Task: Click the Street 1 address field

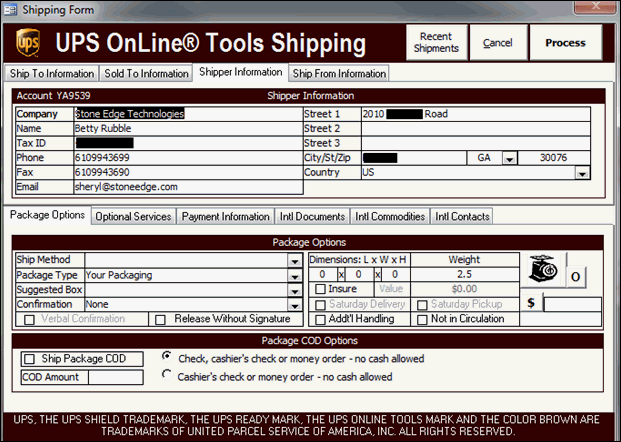Action: click(x=476, y=114)
